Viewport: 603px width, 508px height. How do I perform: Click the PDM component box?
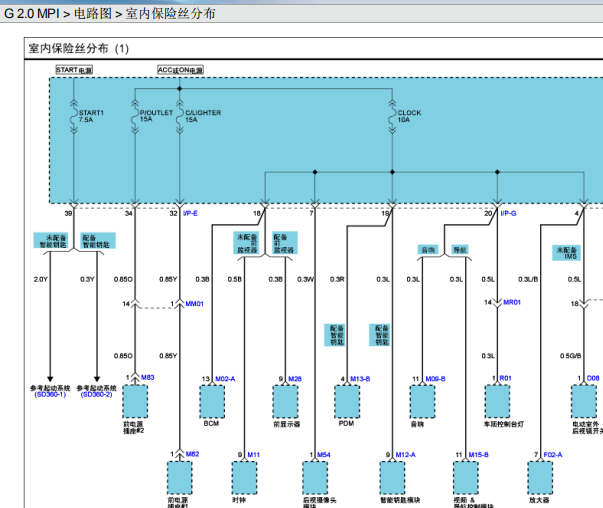[347, 402]
